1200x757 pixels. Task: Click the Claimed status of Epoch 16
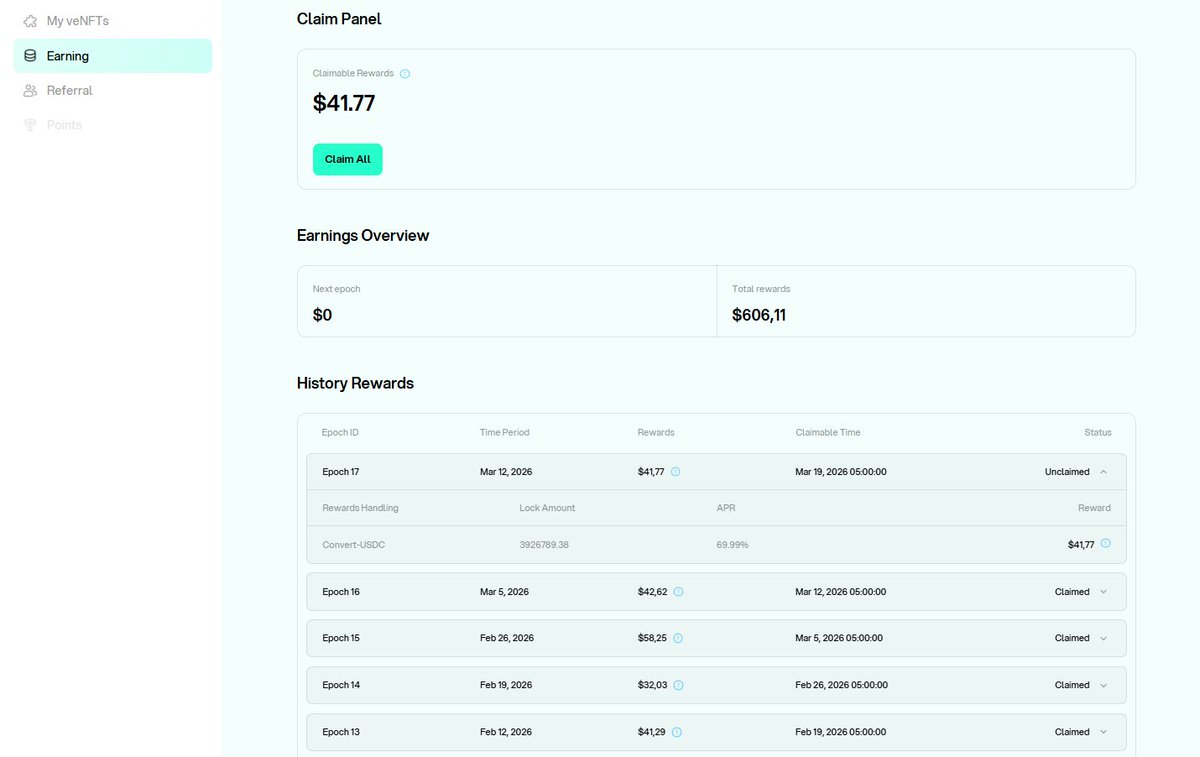click(x=1072, y=592)
